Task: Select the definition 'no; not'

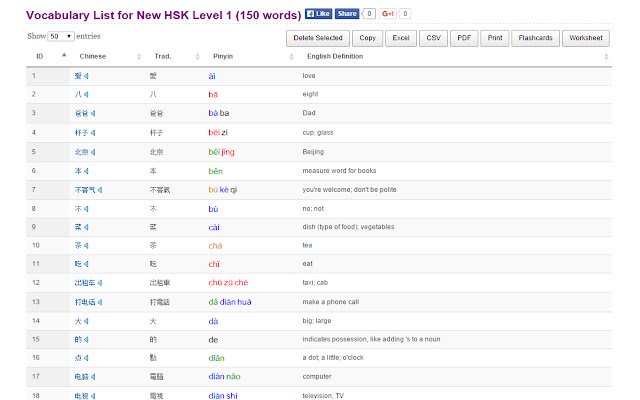Action: pos(313,209)
